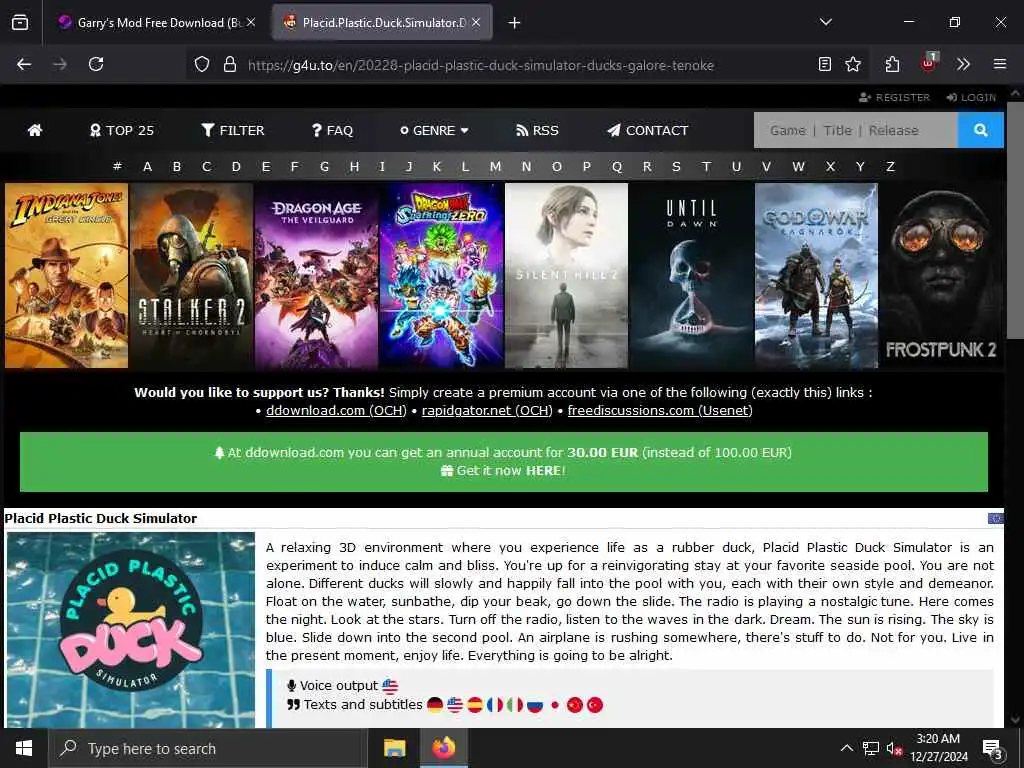Open the Until Dawn cover
1024x768 pixels.
pyautogui.click(x=692, y=276)
